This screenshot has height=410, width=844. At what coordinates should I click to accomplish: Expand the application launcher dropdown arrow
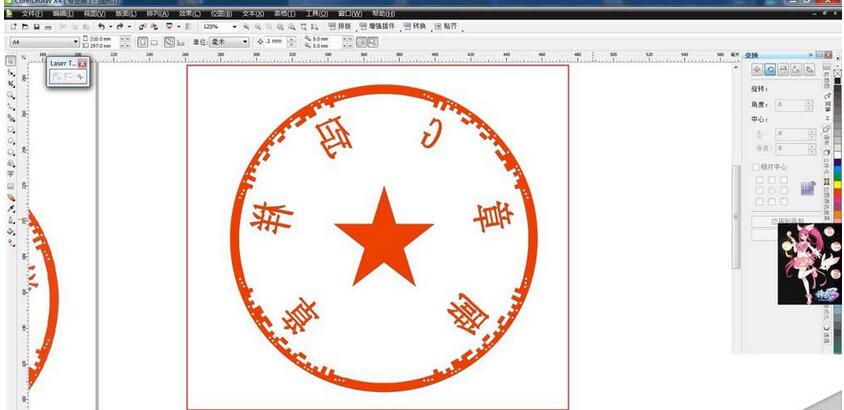pos(178,26)
